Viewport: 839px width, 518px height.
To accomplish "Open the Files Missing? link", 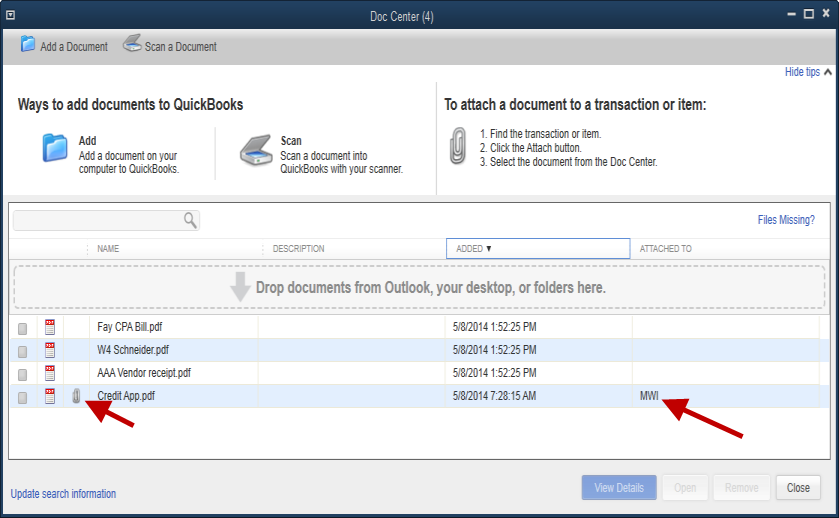I will point(786,220).
